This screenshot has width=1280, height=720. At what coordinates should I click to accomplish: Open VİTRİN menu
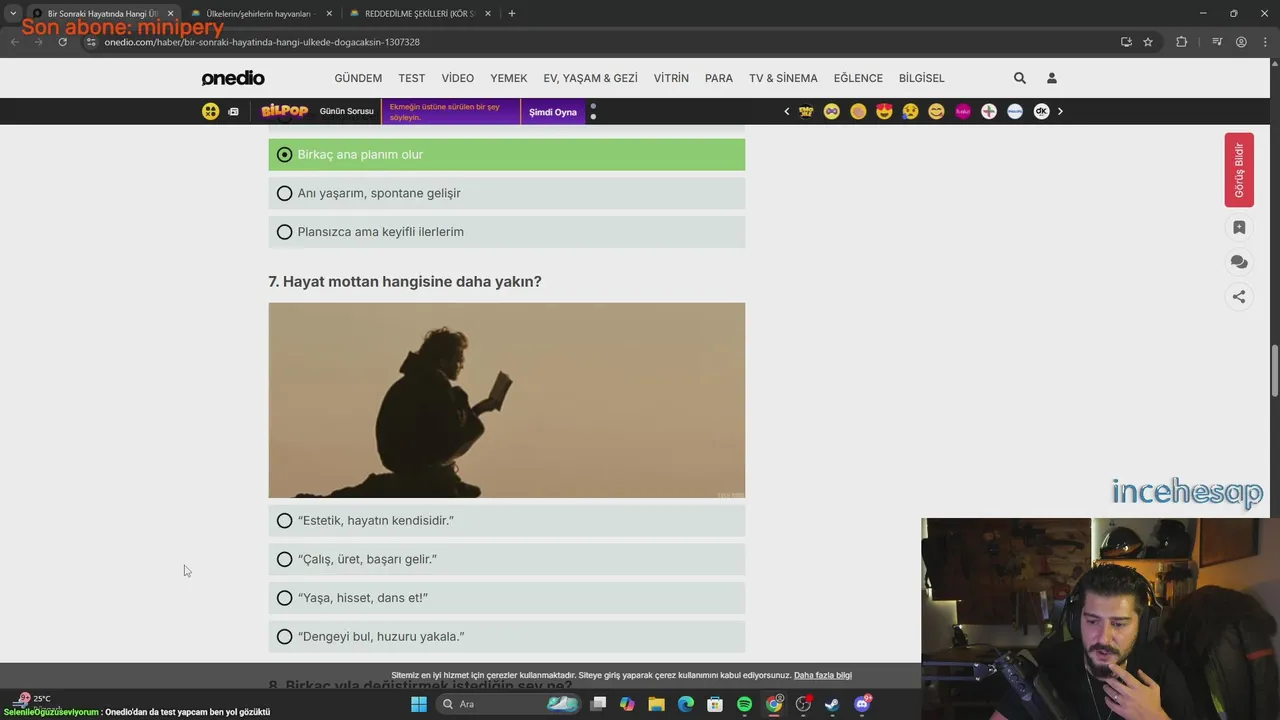click(671, 78)
